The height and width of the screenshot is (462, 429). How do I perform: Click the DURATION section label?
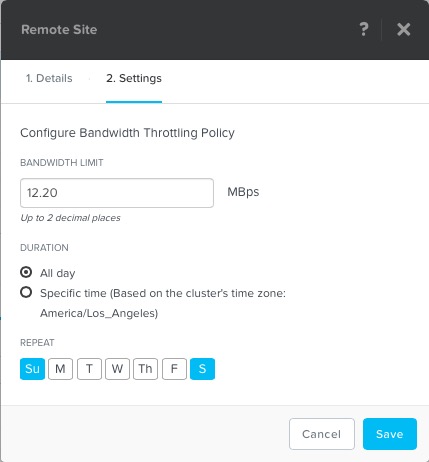44,248
